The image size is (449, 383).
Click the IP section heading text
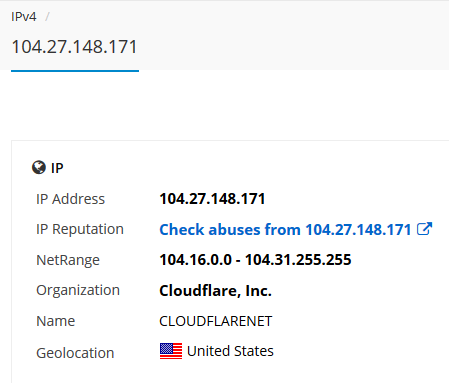coord(57,168)
